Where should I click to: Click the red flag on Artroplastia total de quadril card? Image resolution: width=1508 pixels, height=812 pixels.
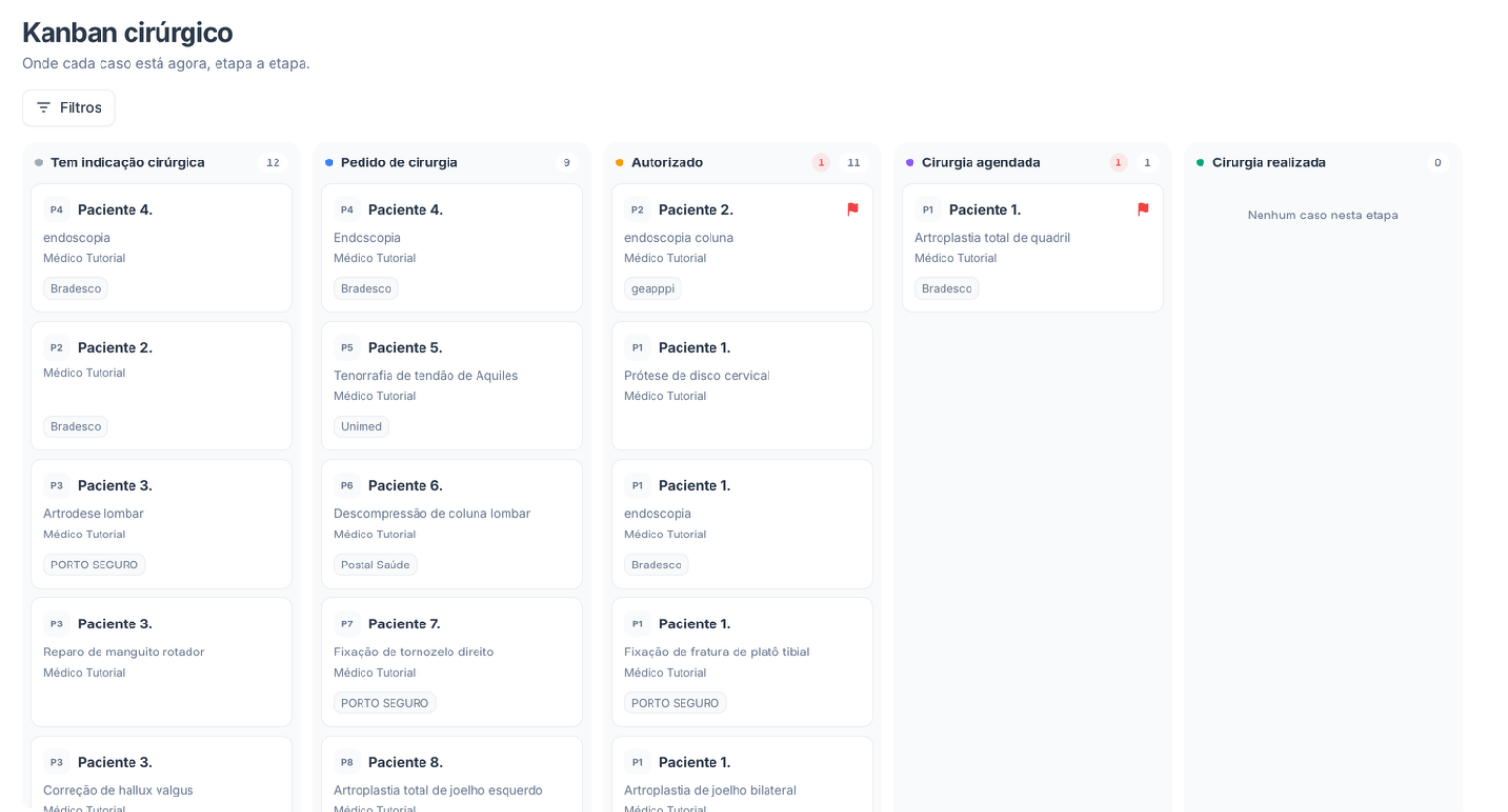click(1143, 209)
